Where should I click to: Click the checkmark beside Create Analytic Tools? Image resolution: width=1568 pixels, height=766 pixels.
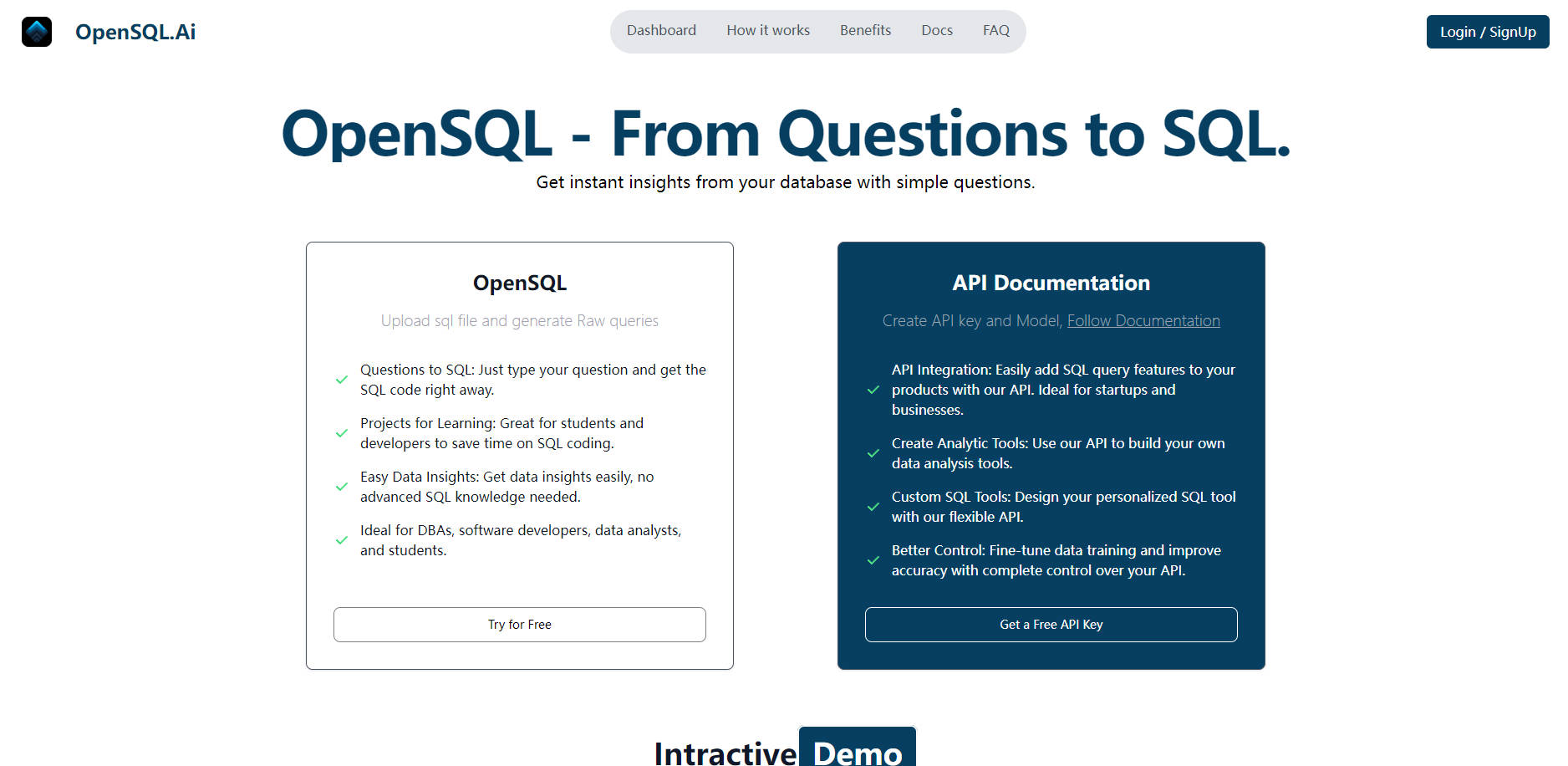(x=872, y=452)
